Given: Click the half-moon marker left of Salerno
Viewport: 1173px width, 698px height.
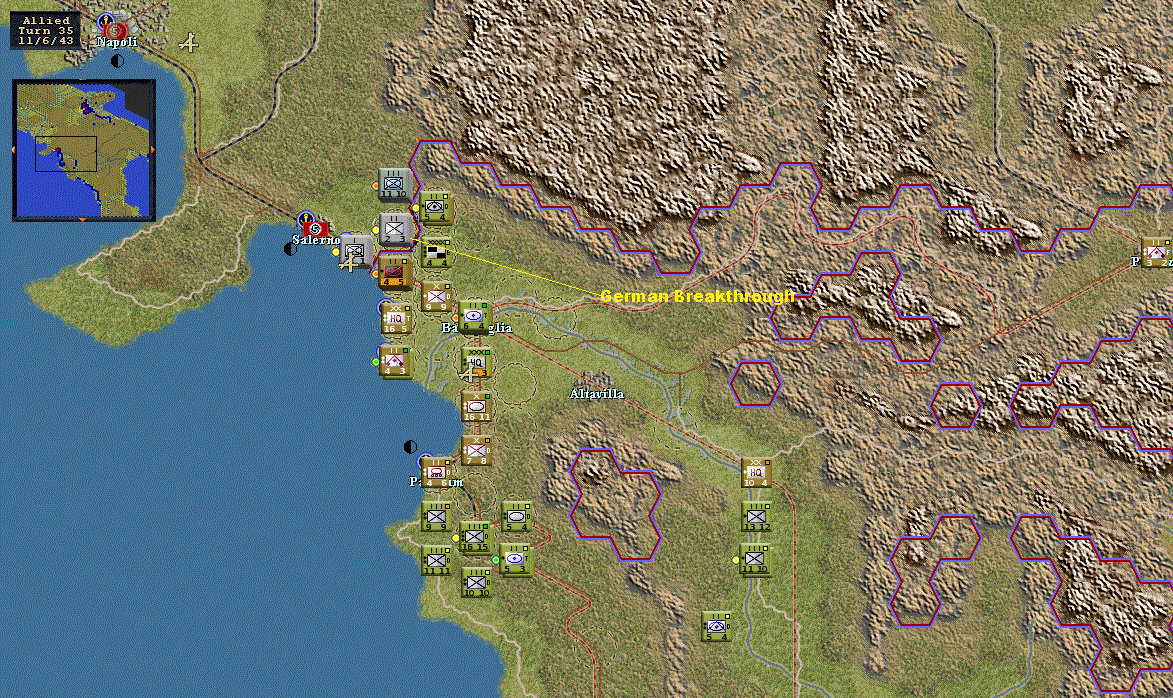Looking at the screenshot, I should pyautogui.click(x=291, y=249).
